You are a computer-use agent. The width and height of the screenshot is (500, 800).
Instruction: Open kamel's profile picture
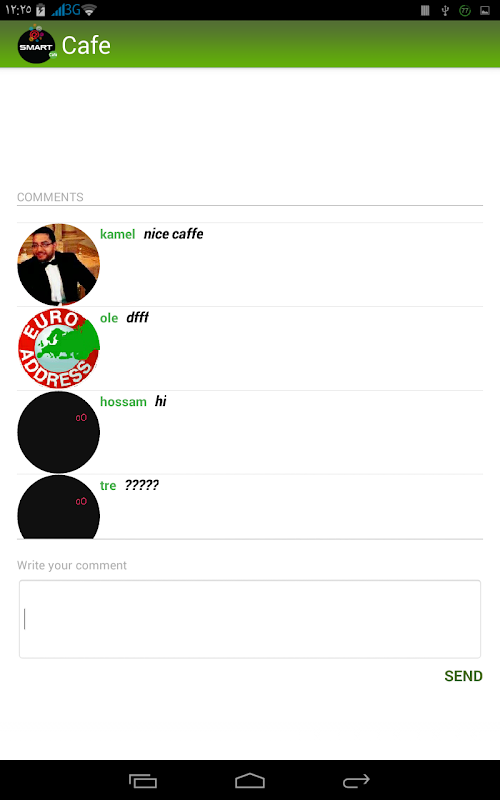point(59,264)
